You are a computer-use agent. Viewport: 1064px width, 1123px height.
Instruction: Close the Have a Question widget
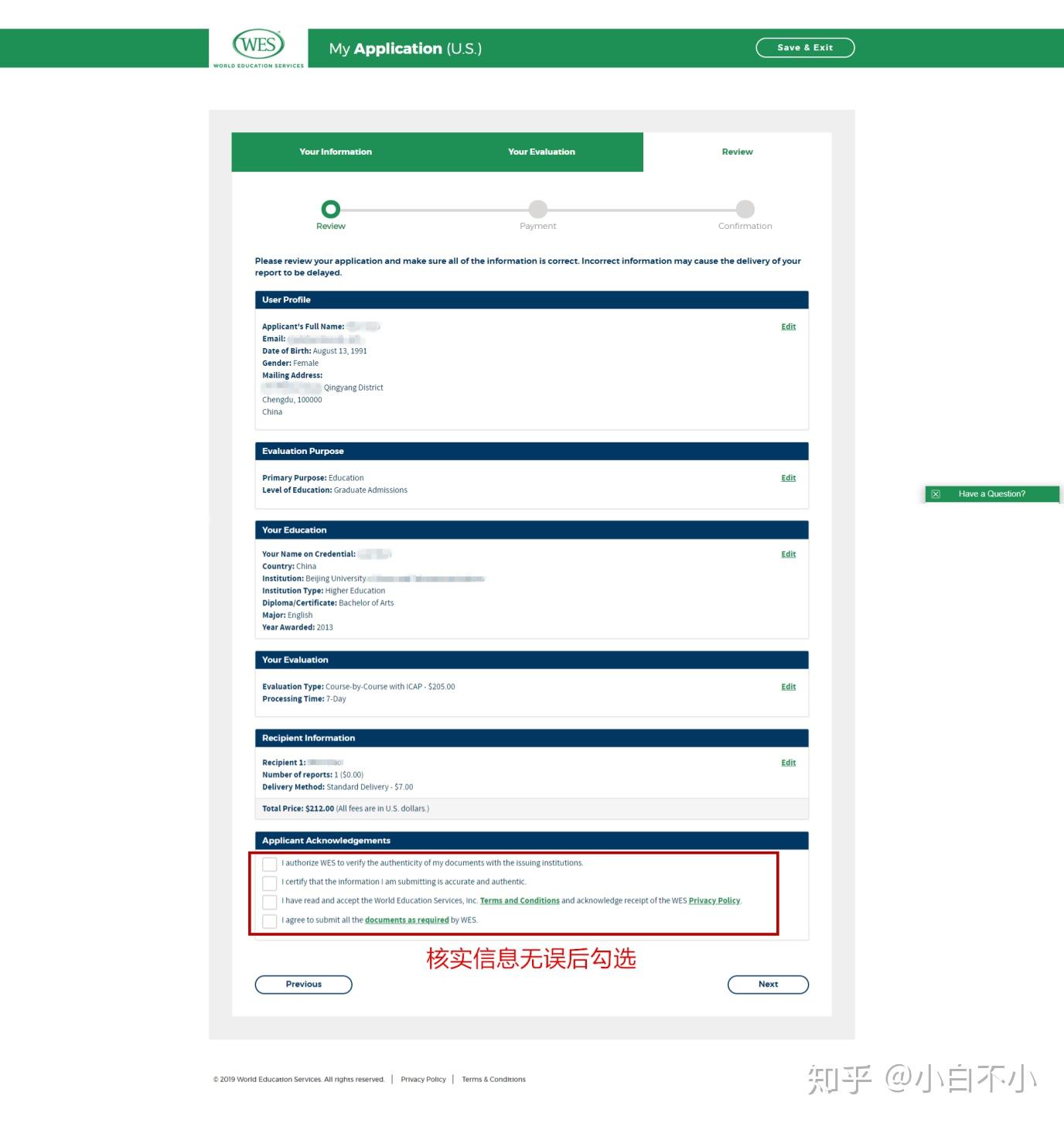[936, 493]
